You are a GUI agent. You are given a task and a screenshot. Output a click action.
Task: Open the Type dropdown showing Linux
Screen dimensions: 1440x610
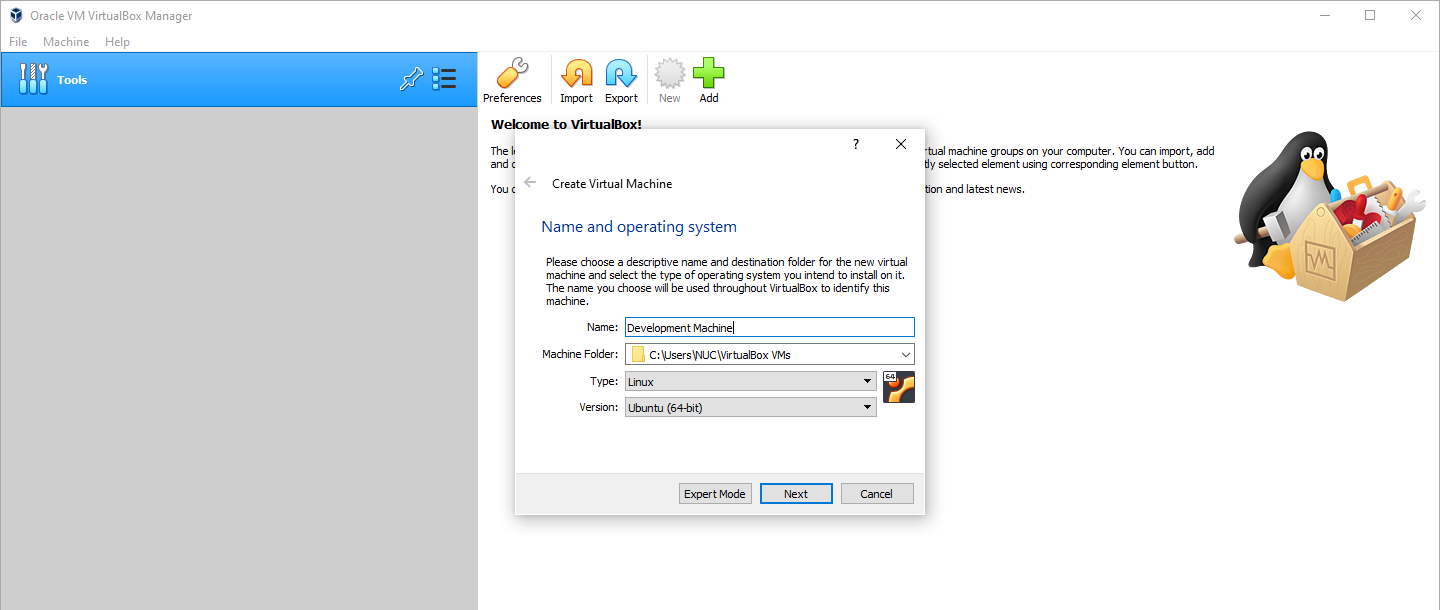[751, 381]
